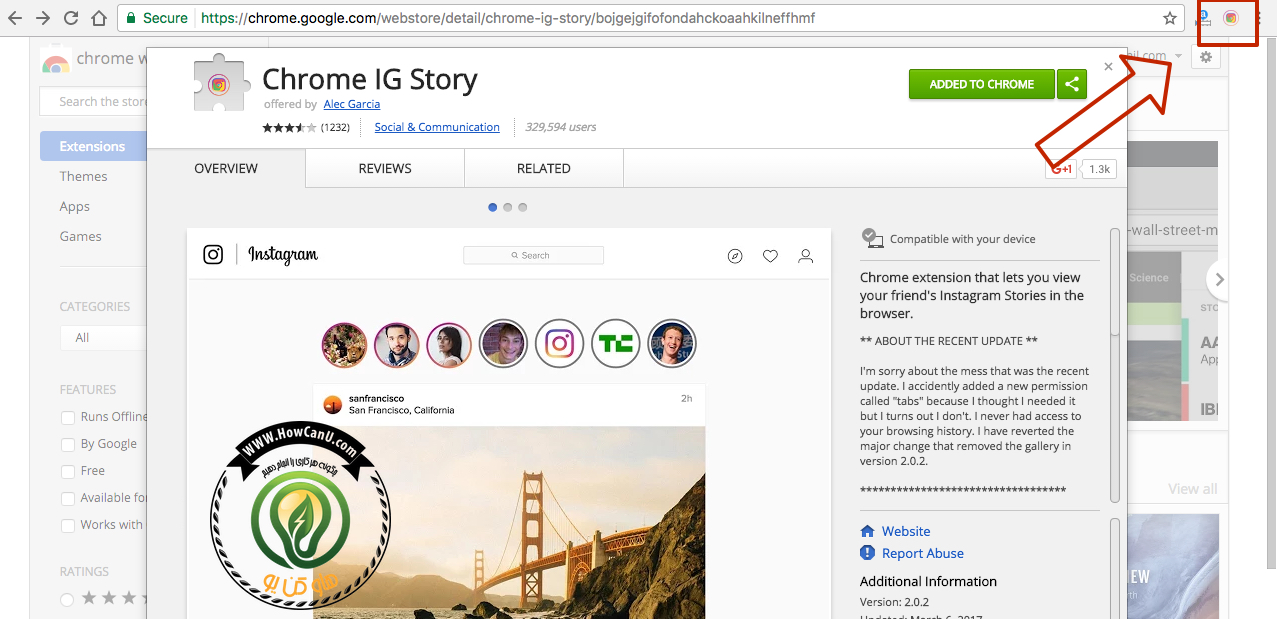The image size is (1277, 619).
Task: Select the second screenshot carousel dot
Action: (508, 207)
